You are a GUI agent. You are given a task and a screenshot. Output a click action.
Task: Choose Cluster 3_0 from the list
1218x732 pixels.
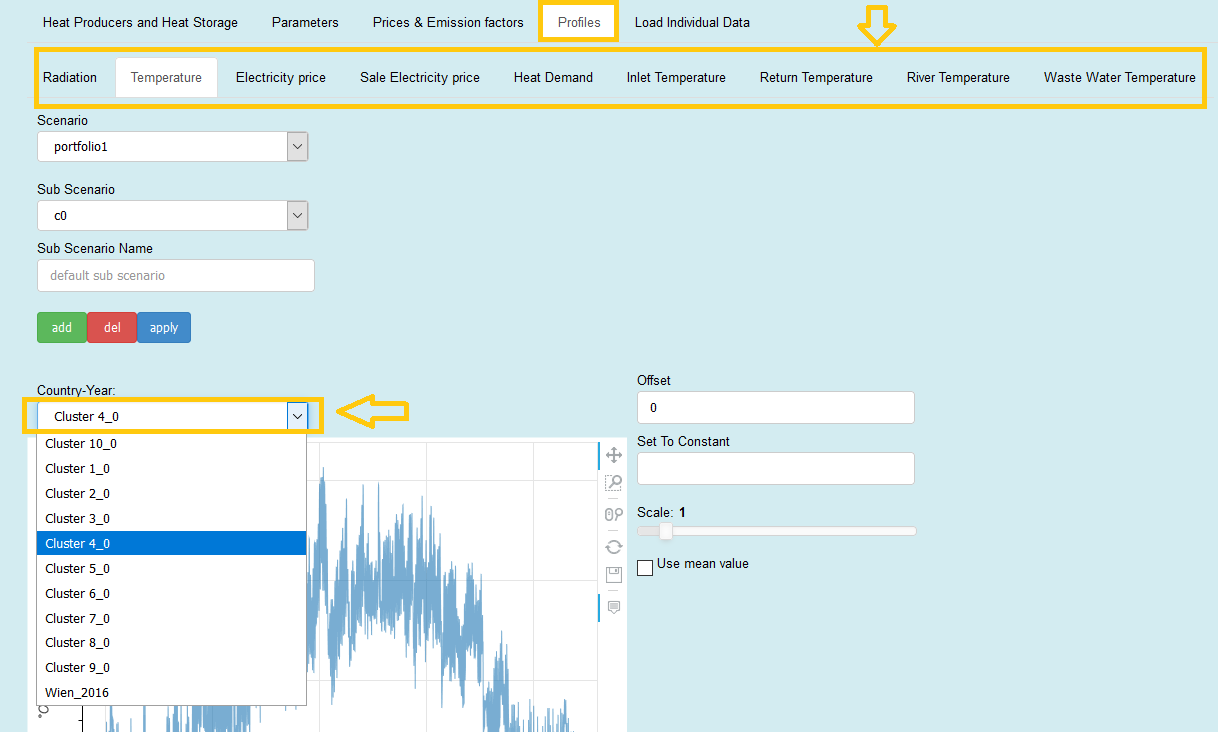171,519
